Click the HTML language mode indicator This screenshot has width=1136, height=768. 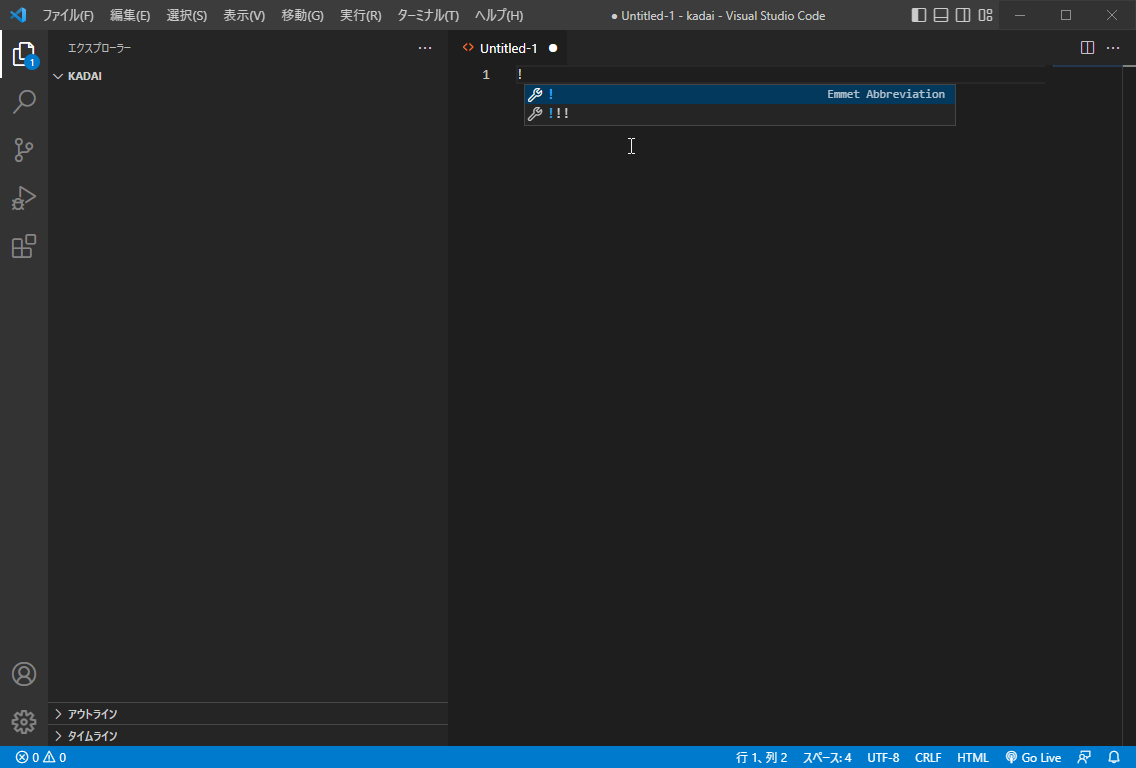(972, 758)
